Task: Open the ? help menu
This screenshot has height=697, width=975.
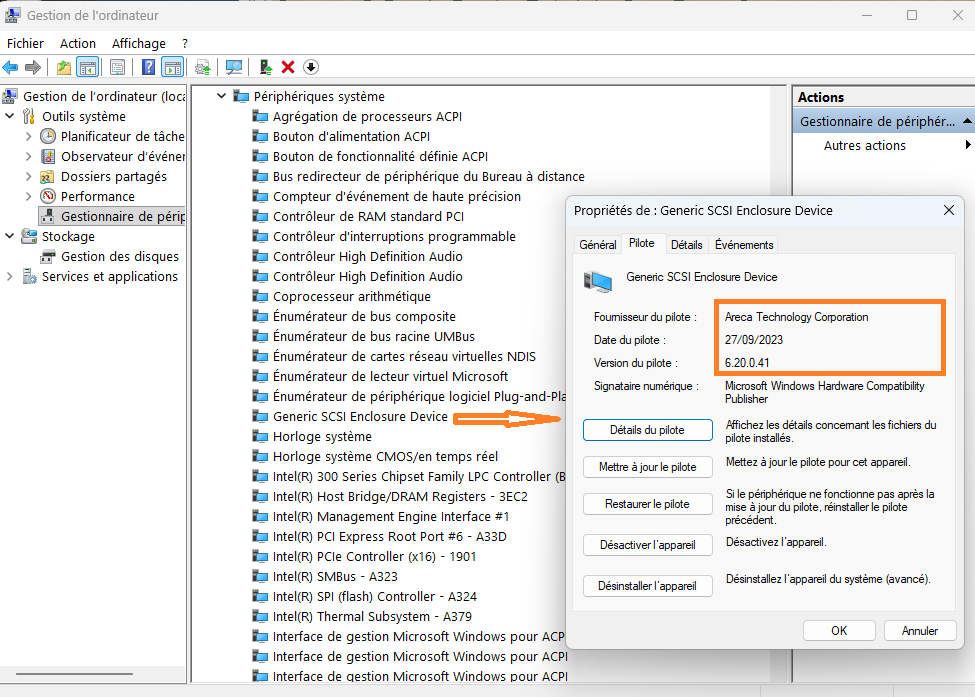Action: (185, 44)
